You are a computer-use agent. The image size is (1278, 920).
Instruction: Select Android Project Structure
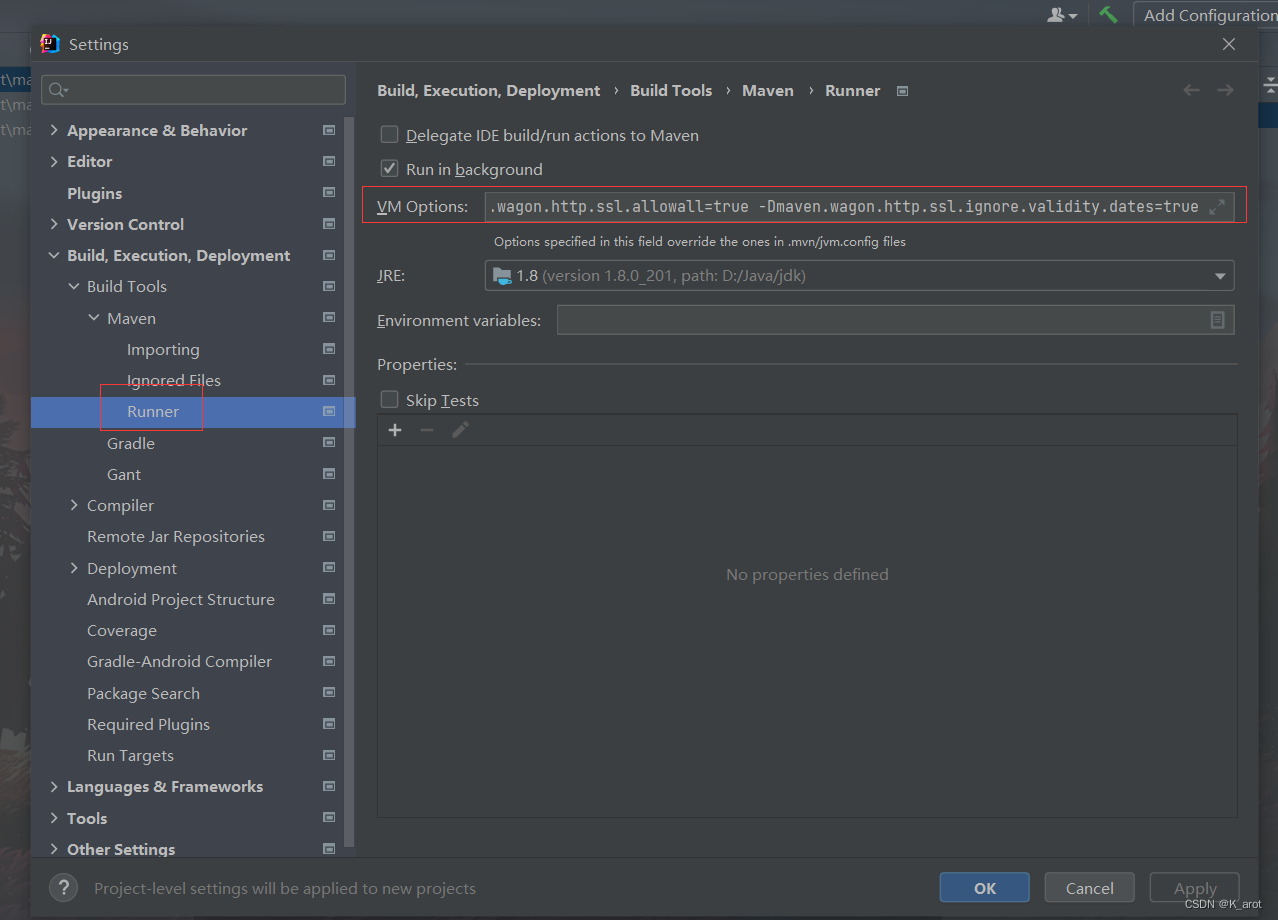pos(181,599)
